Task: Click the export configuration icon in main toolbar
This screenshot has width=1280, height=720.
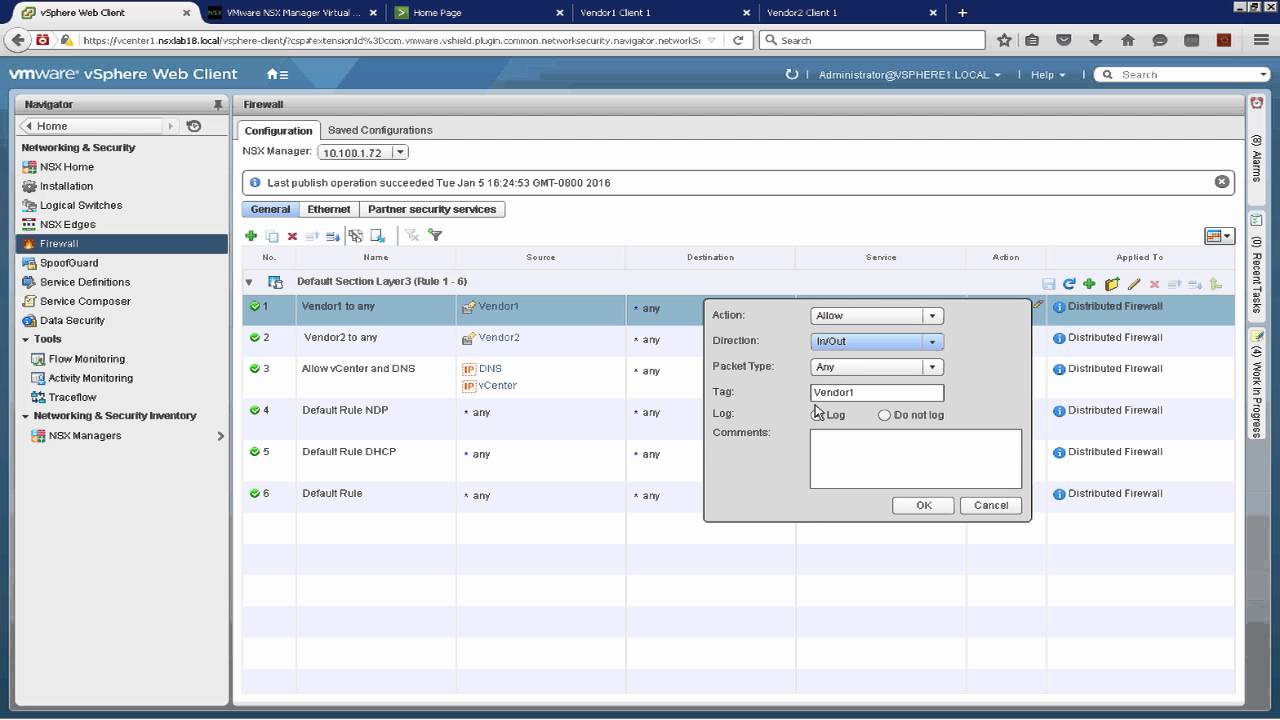Action: coord(378,236)
